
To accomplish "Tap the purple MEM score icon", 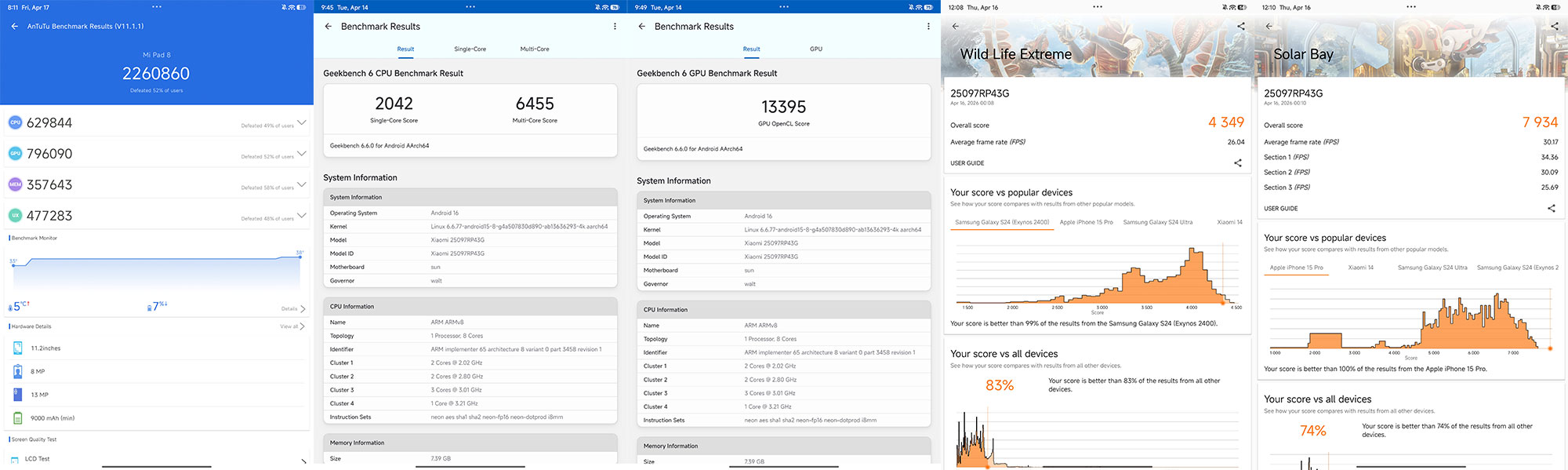I will [x=15, y=184].
